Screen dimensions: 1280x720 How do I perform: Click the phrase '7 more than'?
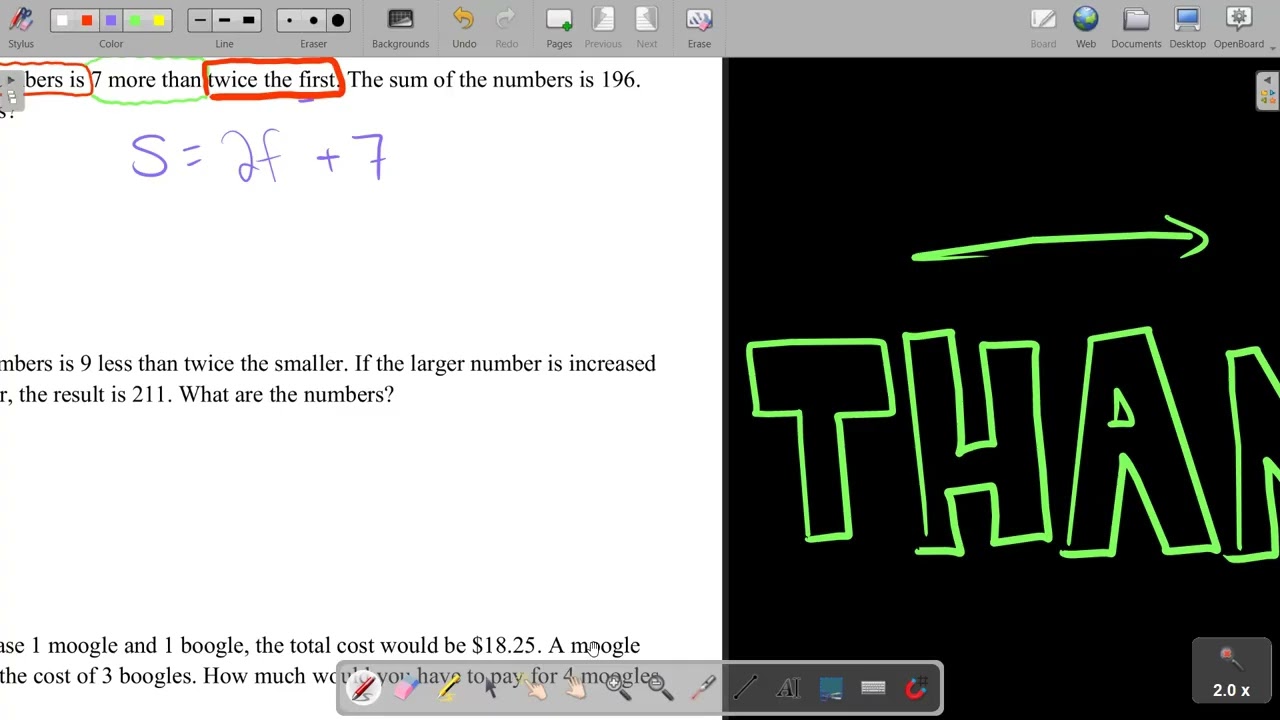tap(147, 80)
